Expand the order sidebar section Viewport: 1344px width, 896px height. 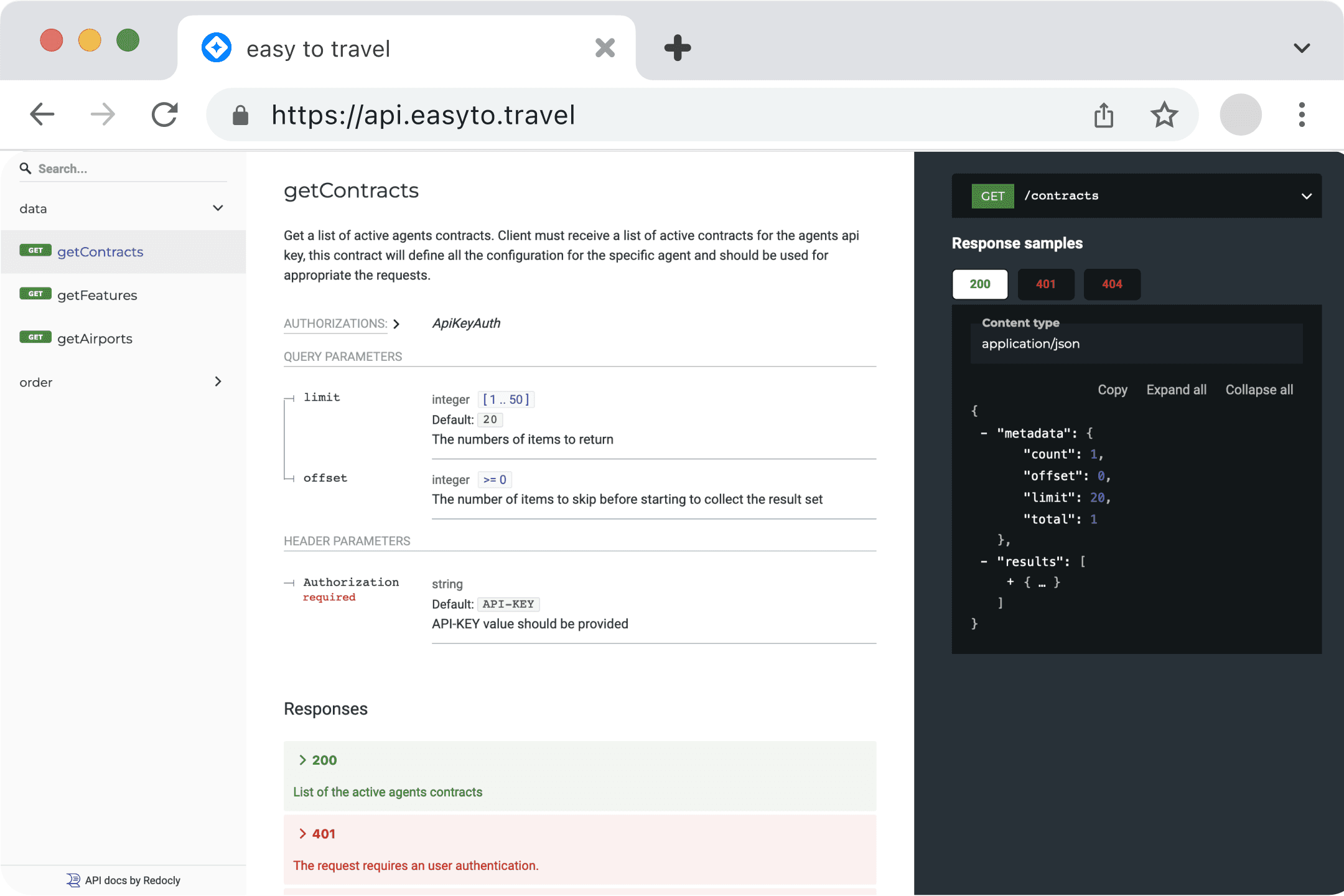pyautogui.click(x=218, y=382)
